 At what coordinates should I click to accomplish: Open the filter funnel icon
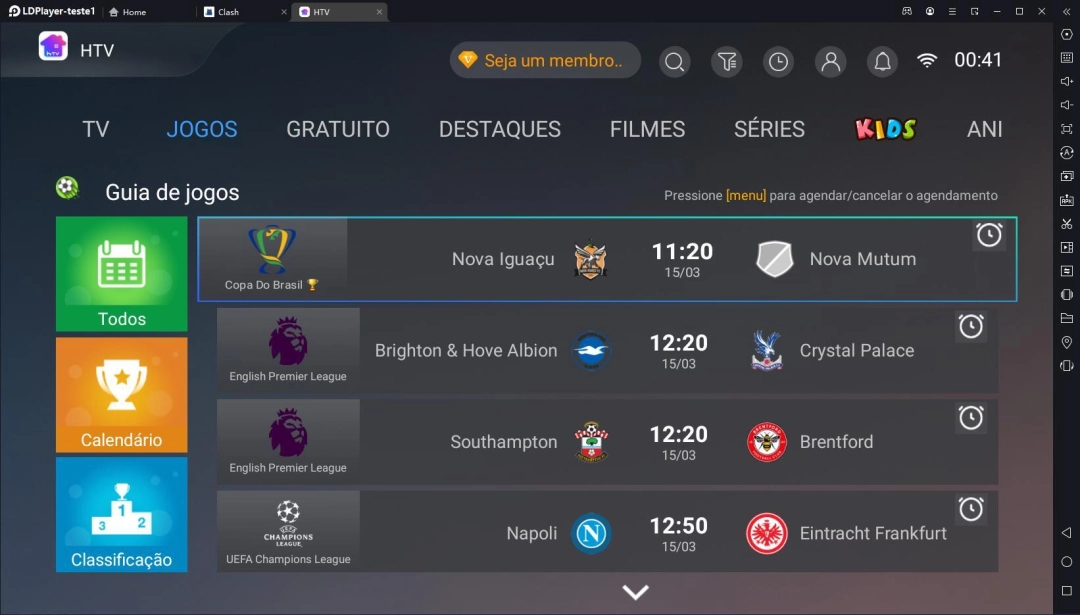tap(727, 61)
